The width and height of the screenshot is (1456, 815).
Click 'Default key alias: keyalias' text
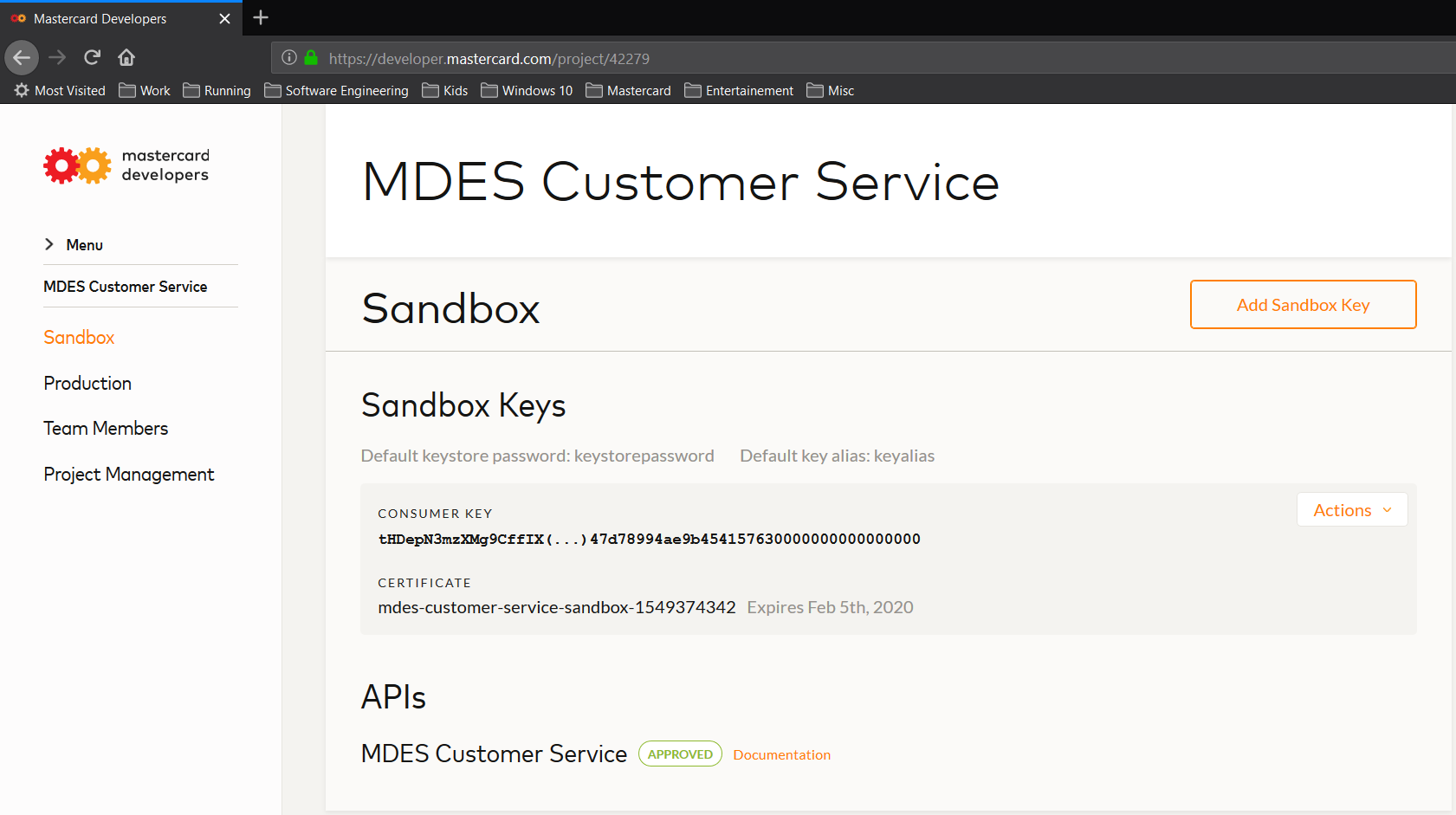point(837,456)
